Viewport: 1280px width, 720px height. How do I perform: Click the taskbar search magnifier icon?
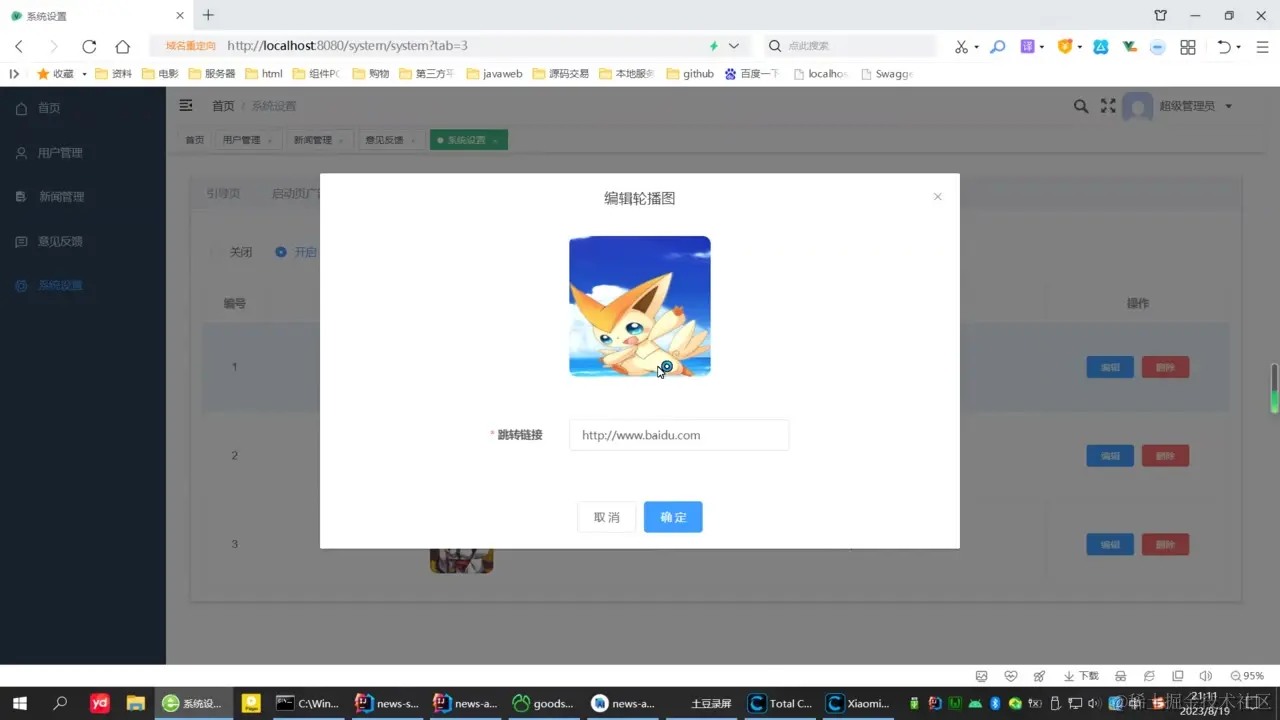[60, 703]
